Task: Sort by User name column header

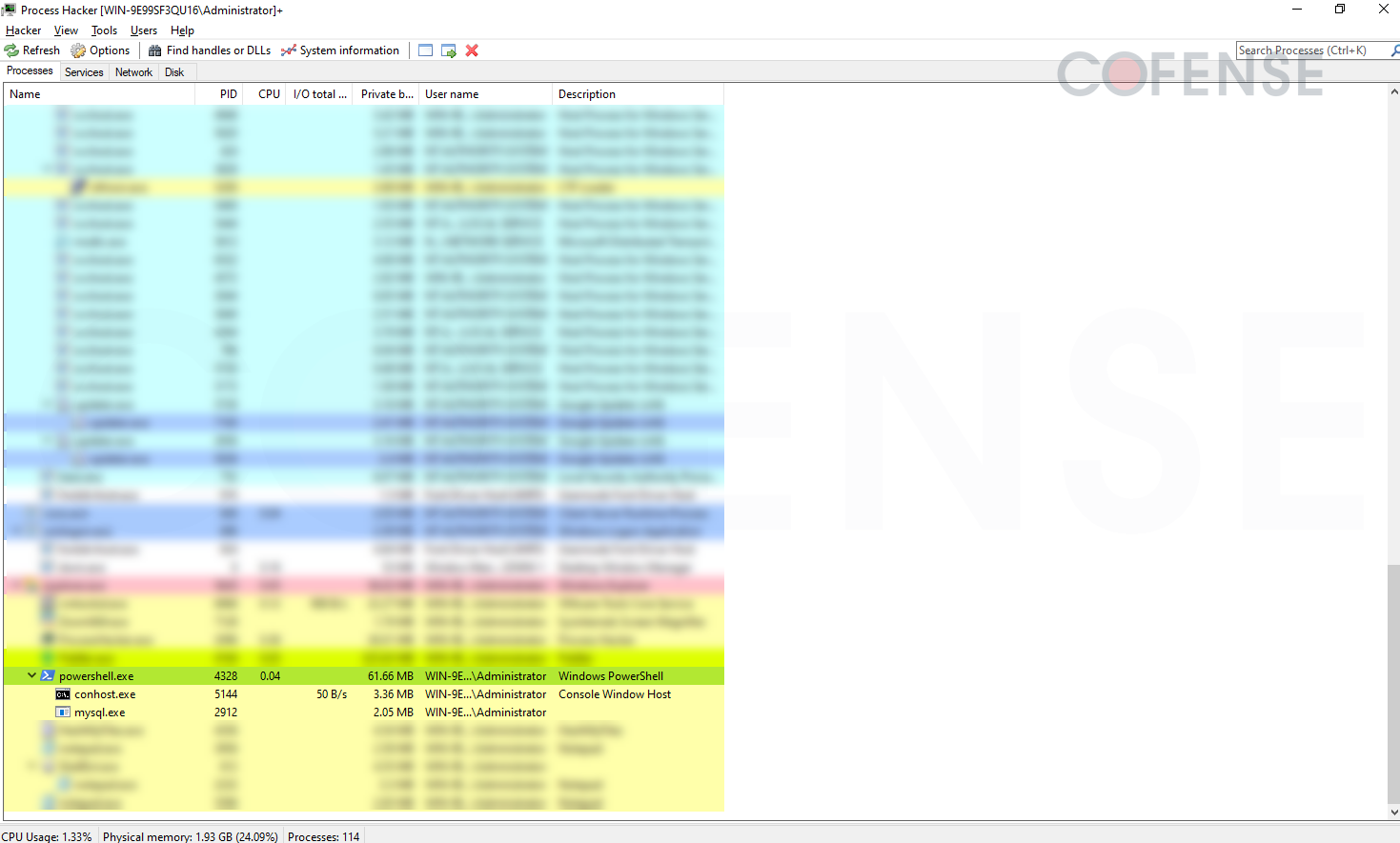Action: tap(485, 94)
